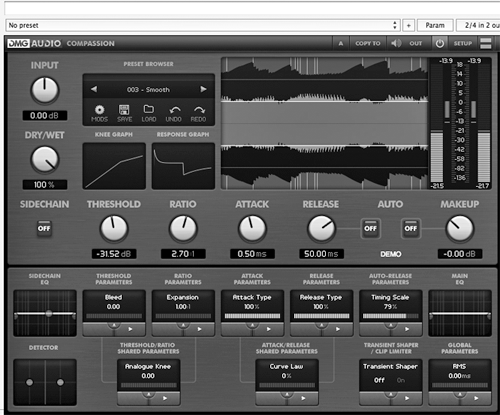This screenshot has height=415, width=500.
Task: Click the plus button beside preset selector
Action: [408, 25]
